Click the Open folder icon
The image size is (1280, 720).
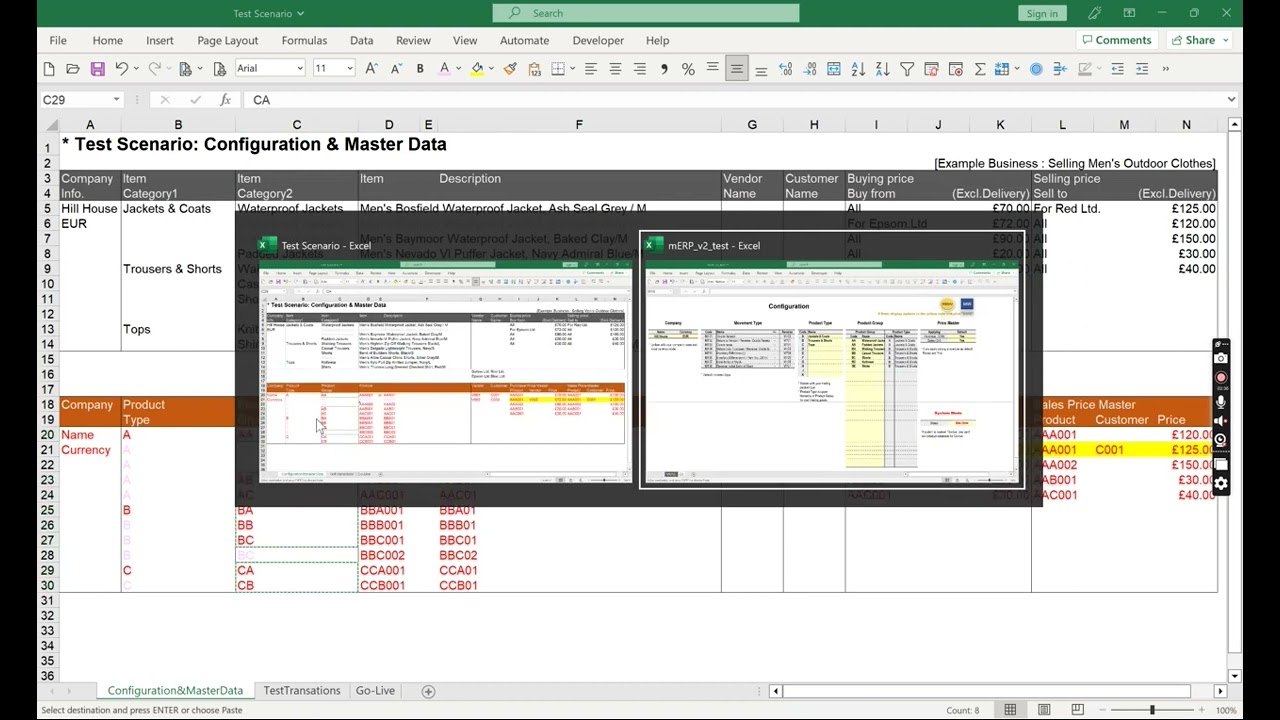click(73, 69)
